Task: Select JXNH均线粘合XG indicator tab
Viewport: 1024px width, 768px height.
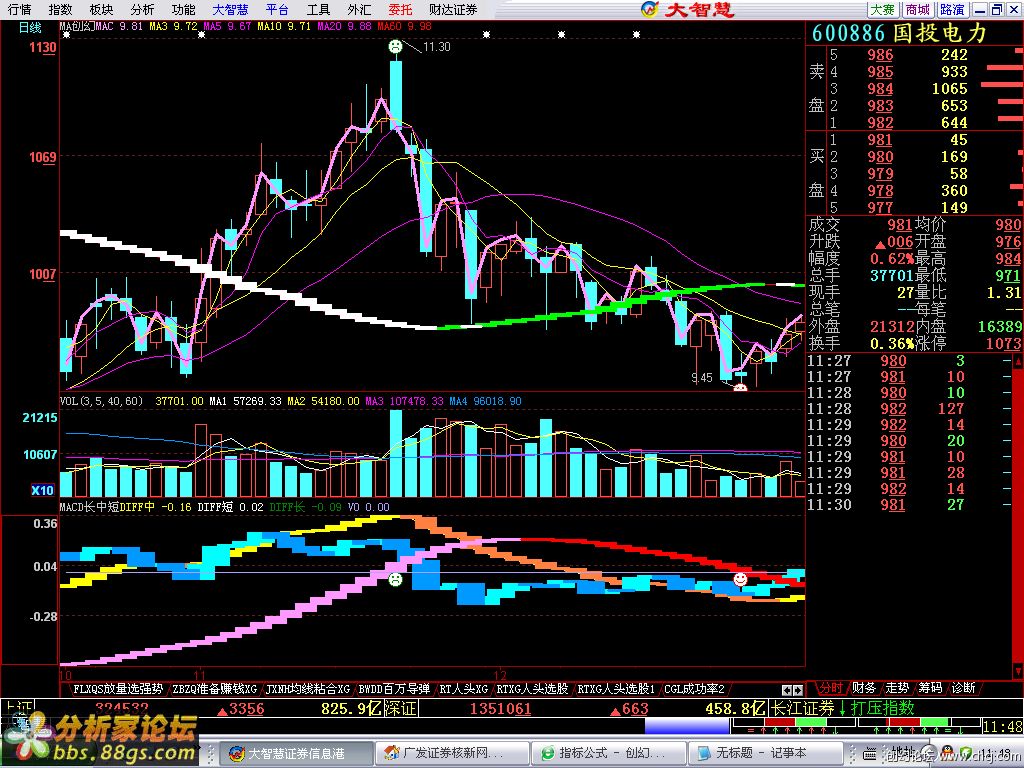Action: 308,688
